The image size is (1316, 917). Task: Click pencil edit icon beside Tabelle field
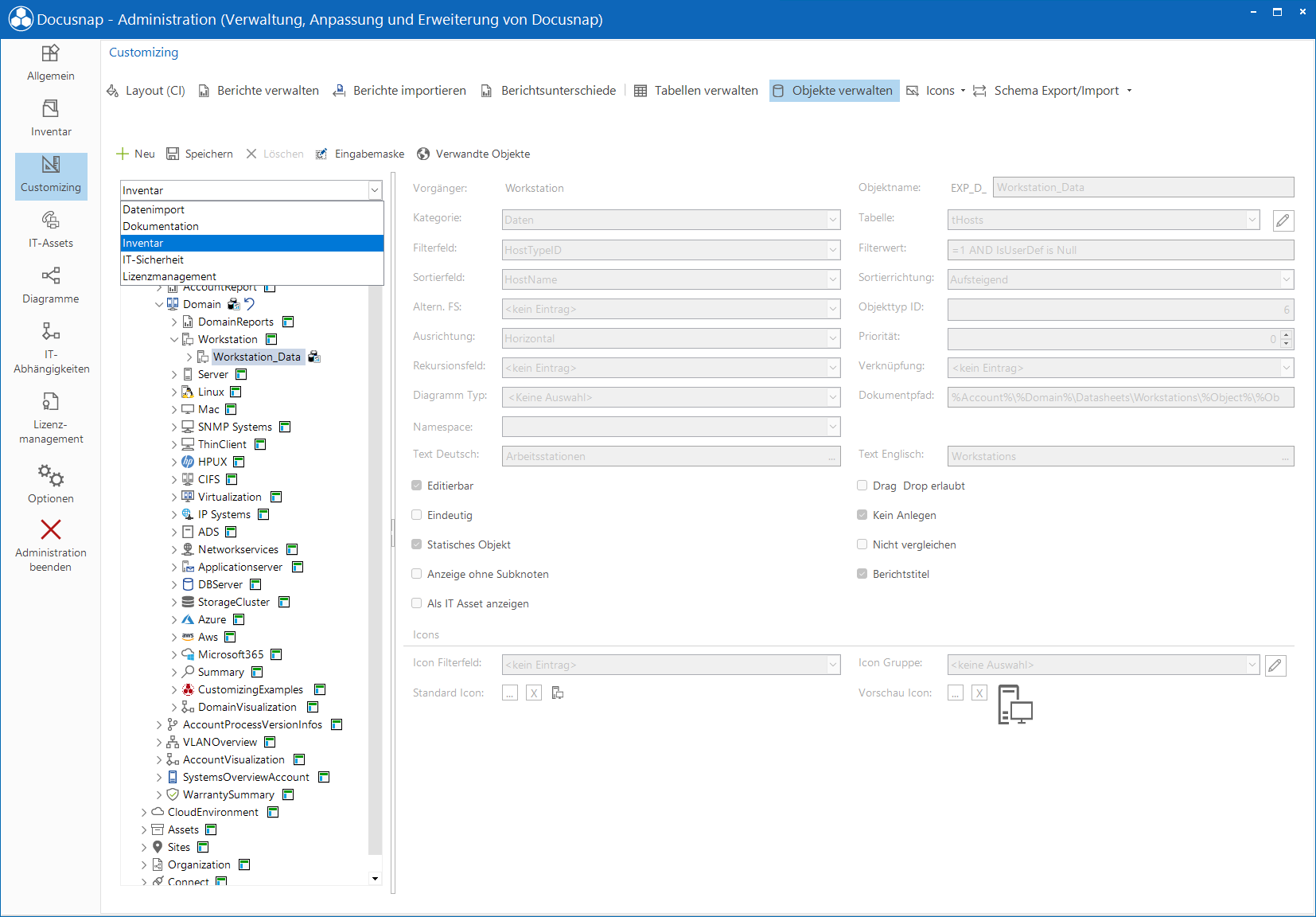pyautogui.click(x=1283, y=220)
